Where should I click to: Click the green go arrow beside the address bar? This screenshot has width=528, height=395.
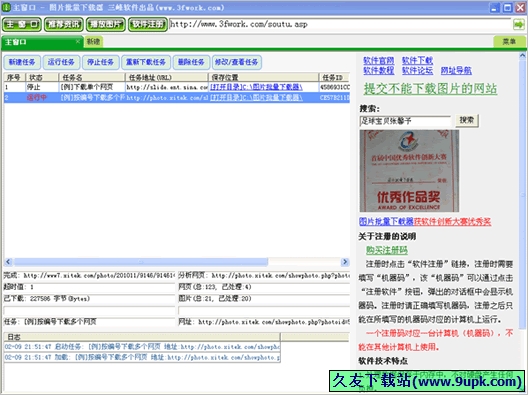tap(519, 25)
